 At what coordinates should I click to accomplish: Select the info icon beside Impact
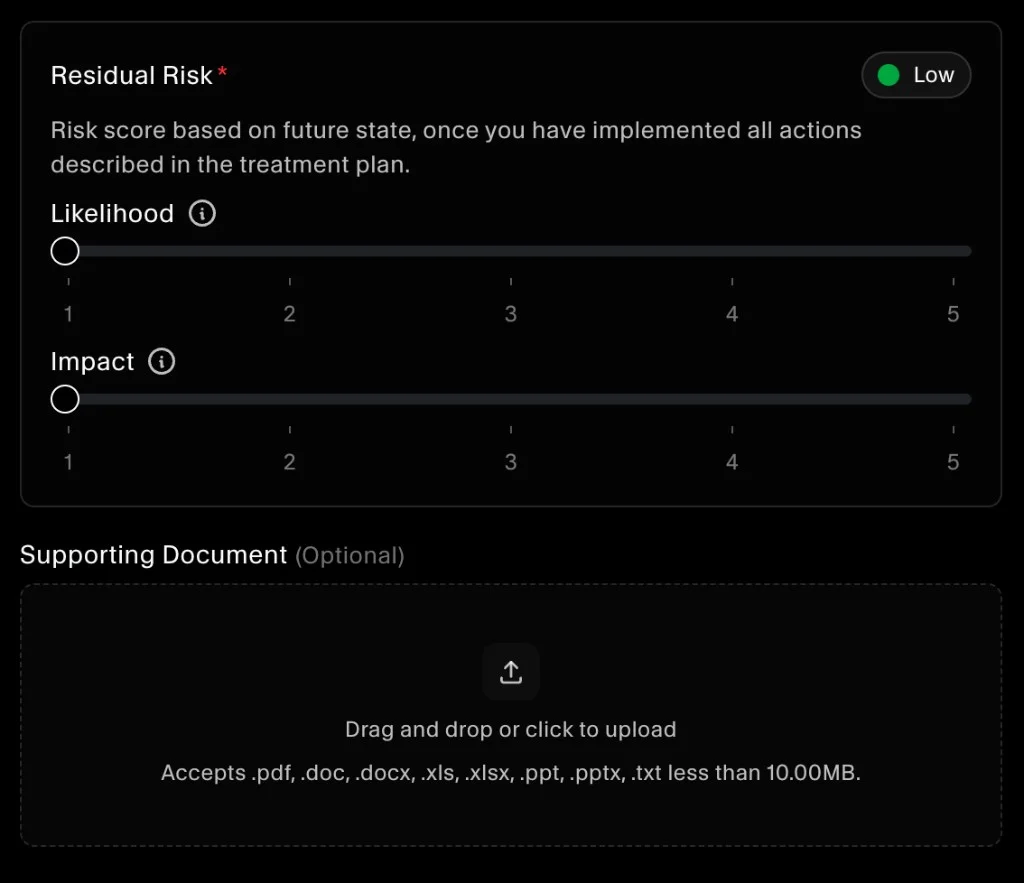pos(161,361)
